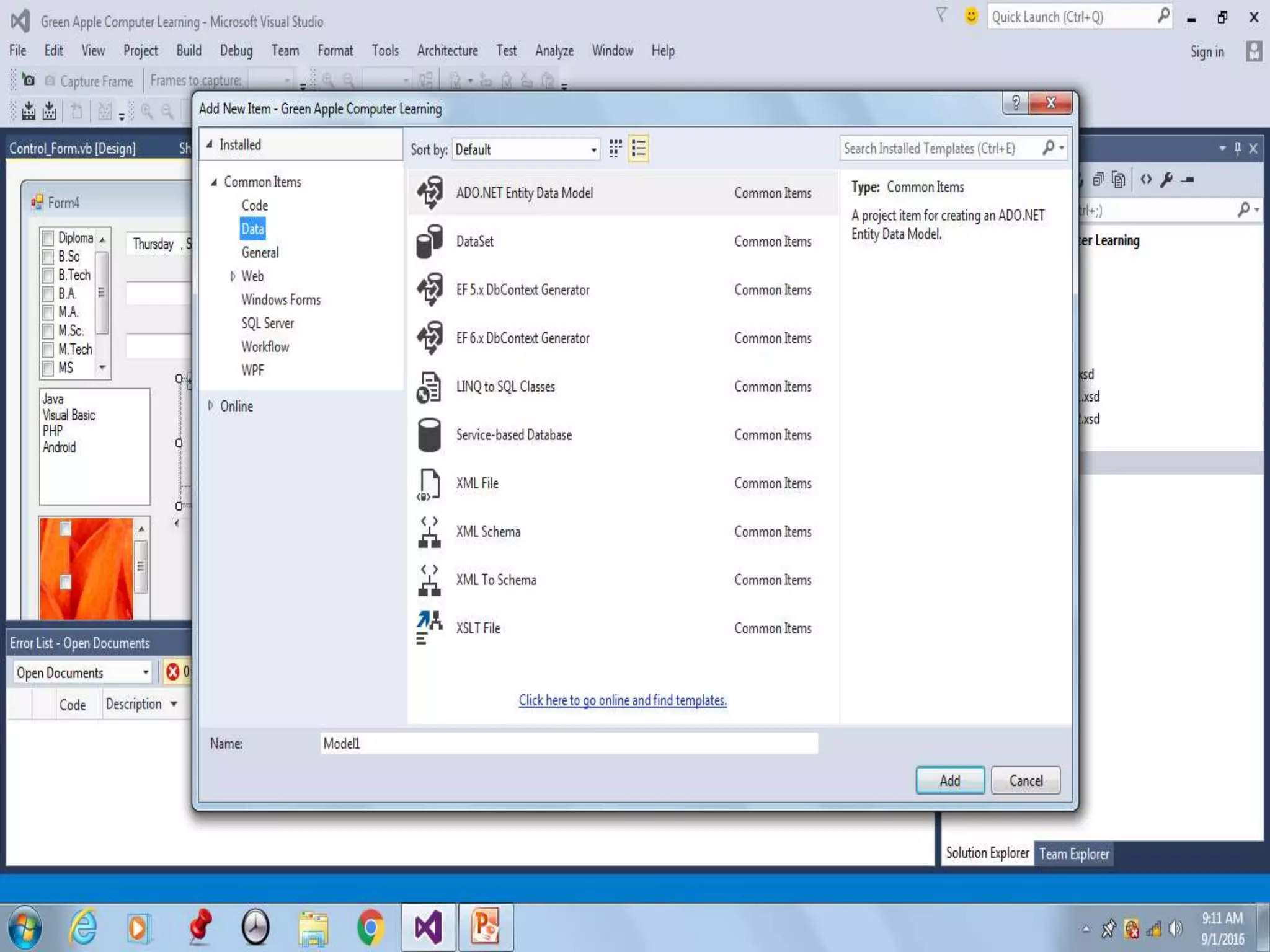Enable the M.Sc. checkbox
The width and height of the screenshot is (1270, 952).
48,331
